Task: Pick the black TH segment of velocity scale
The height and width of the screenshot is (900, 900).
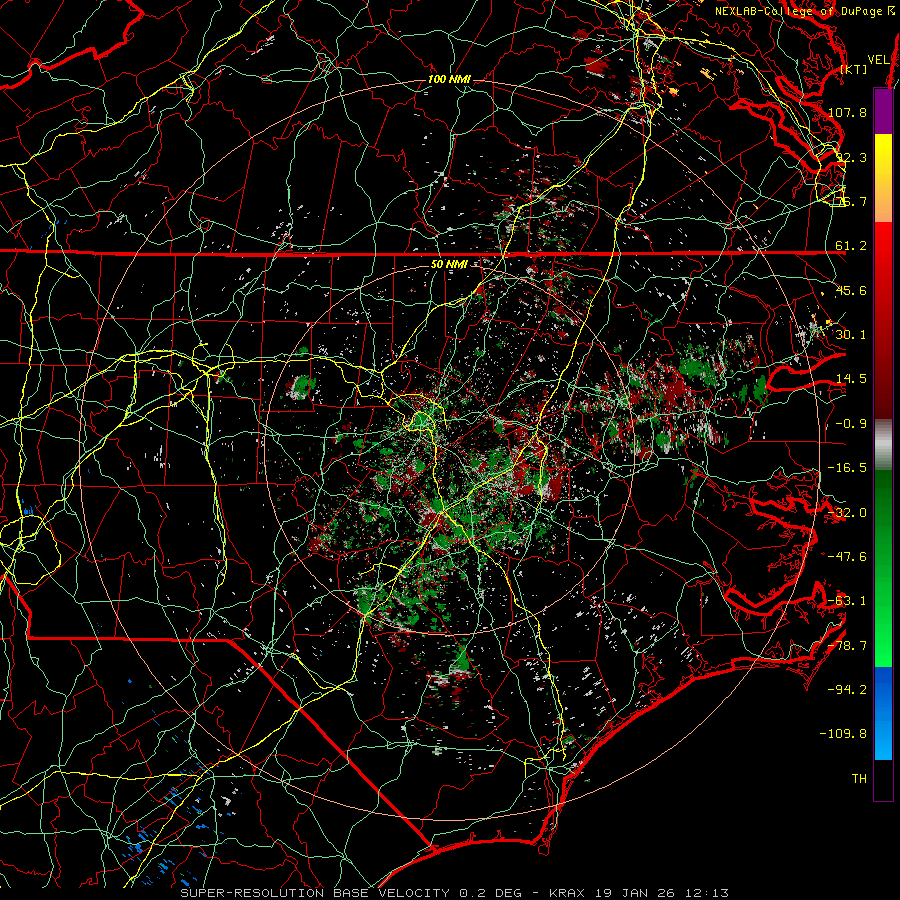Action: pyautogui.click(x=883, y=779)
